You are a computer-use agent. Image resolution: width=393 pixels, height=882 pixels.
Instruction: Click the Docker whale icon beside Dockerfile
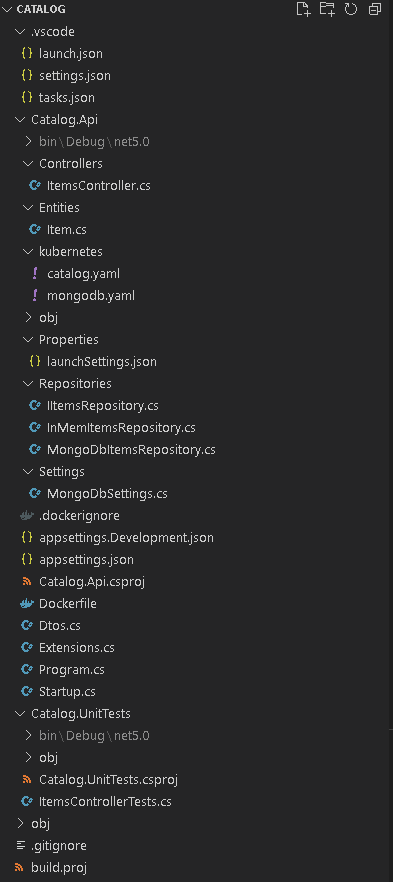click(26, 604)
